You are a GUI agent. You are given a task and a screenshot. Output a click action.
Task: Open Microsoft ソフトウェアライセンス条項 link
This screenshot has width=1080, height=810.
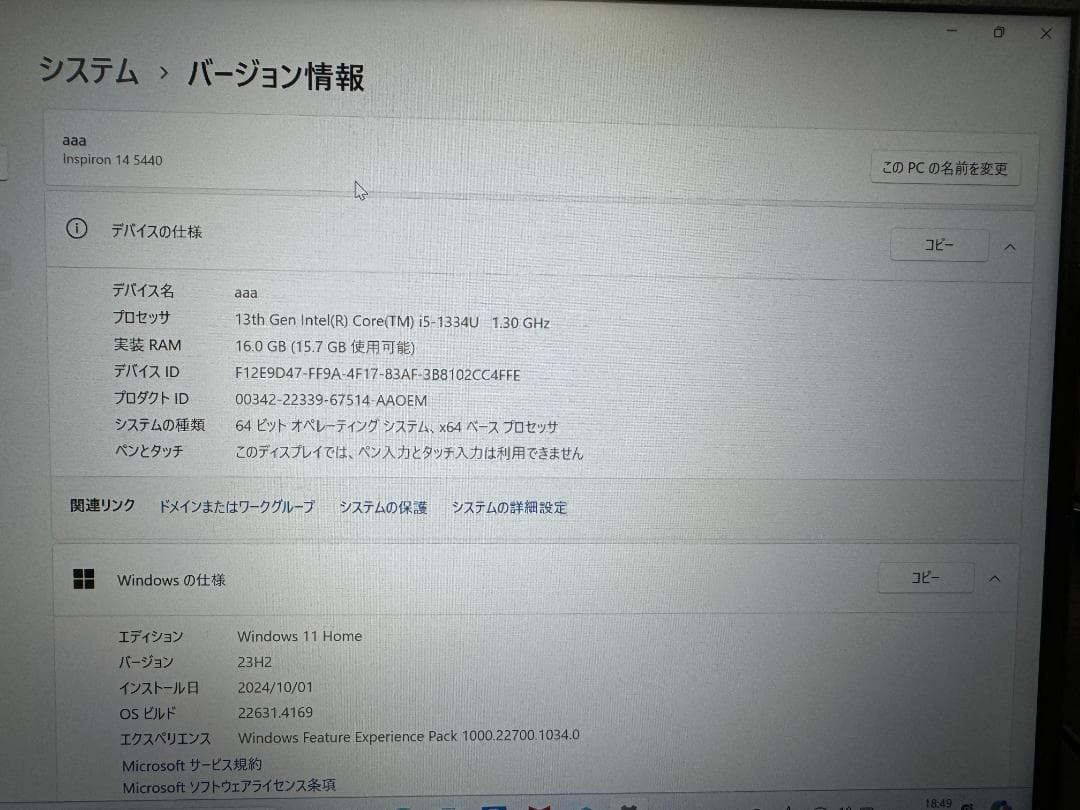click(229, 786)
